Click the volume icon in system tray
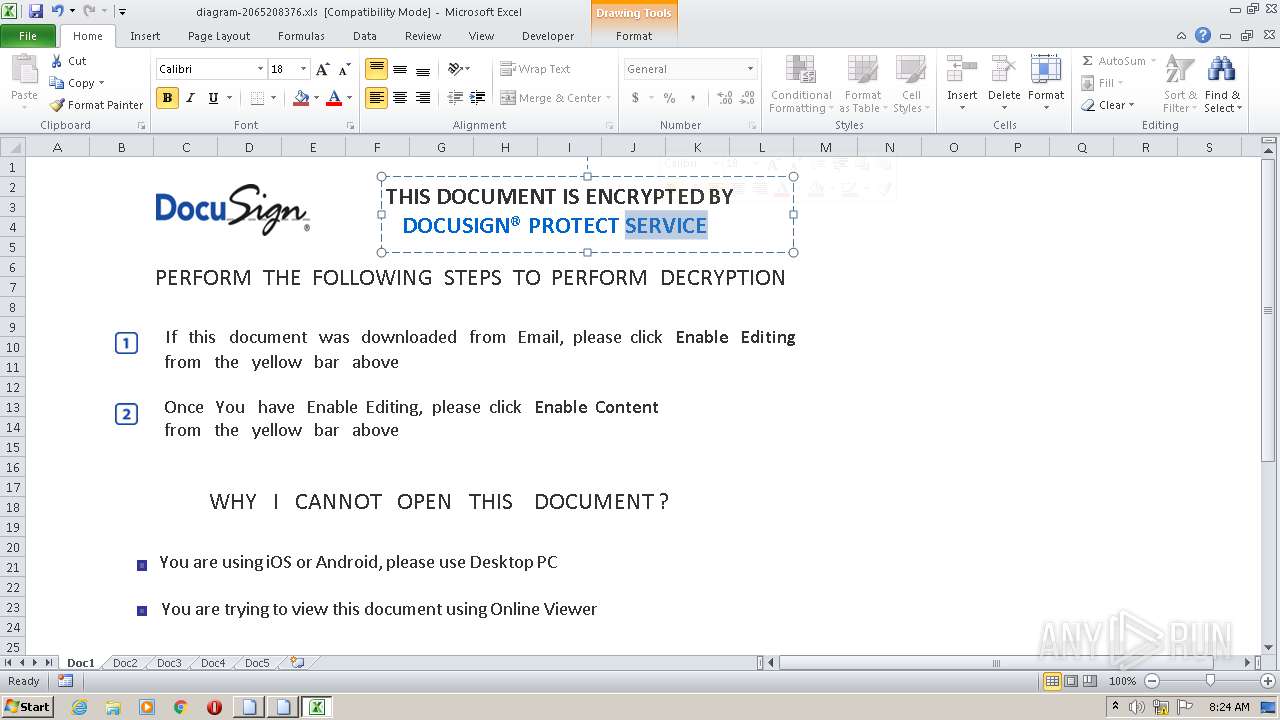The height and width of the screenshot is (720, 1280). (1138, 707)
